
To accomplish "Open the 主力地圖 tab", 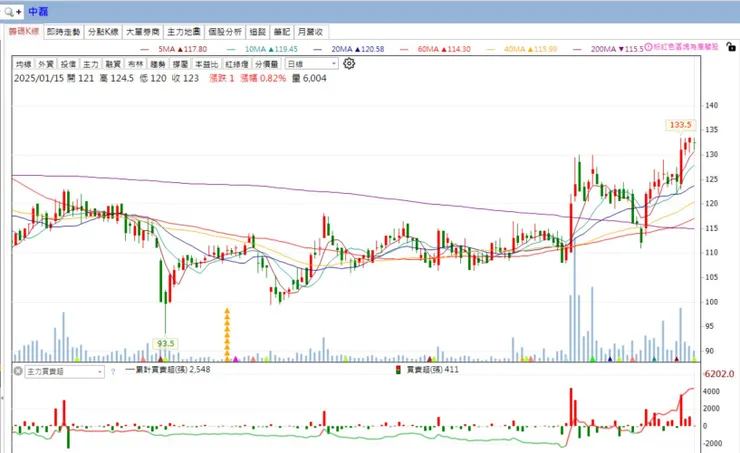I will tap(184, 32).
